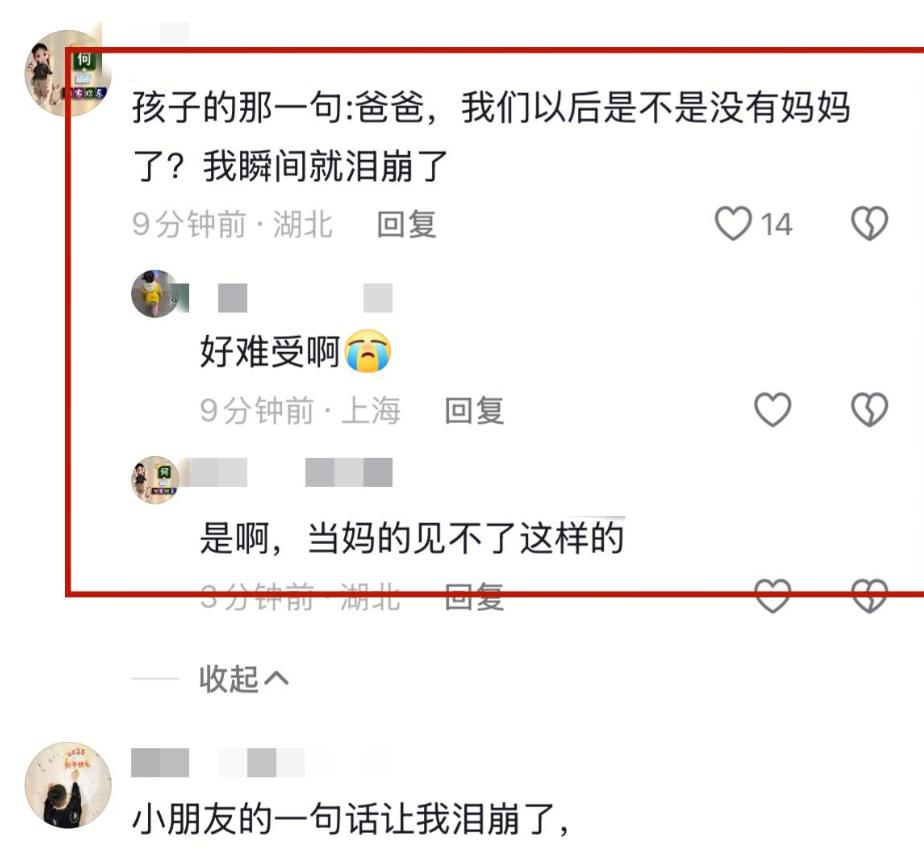Dislike the 当妈的见不了这样的 reply
The image size is (924, 855).
point(869,596)
